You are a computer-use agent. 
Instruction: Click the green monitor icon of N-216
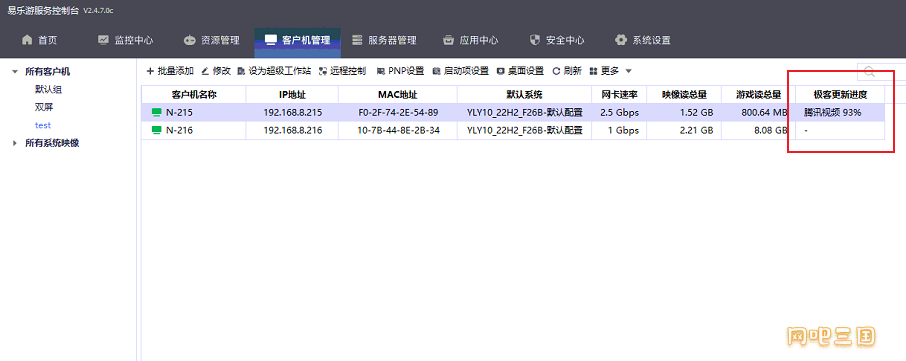tap(156, 131)
